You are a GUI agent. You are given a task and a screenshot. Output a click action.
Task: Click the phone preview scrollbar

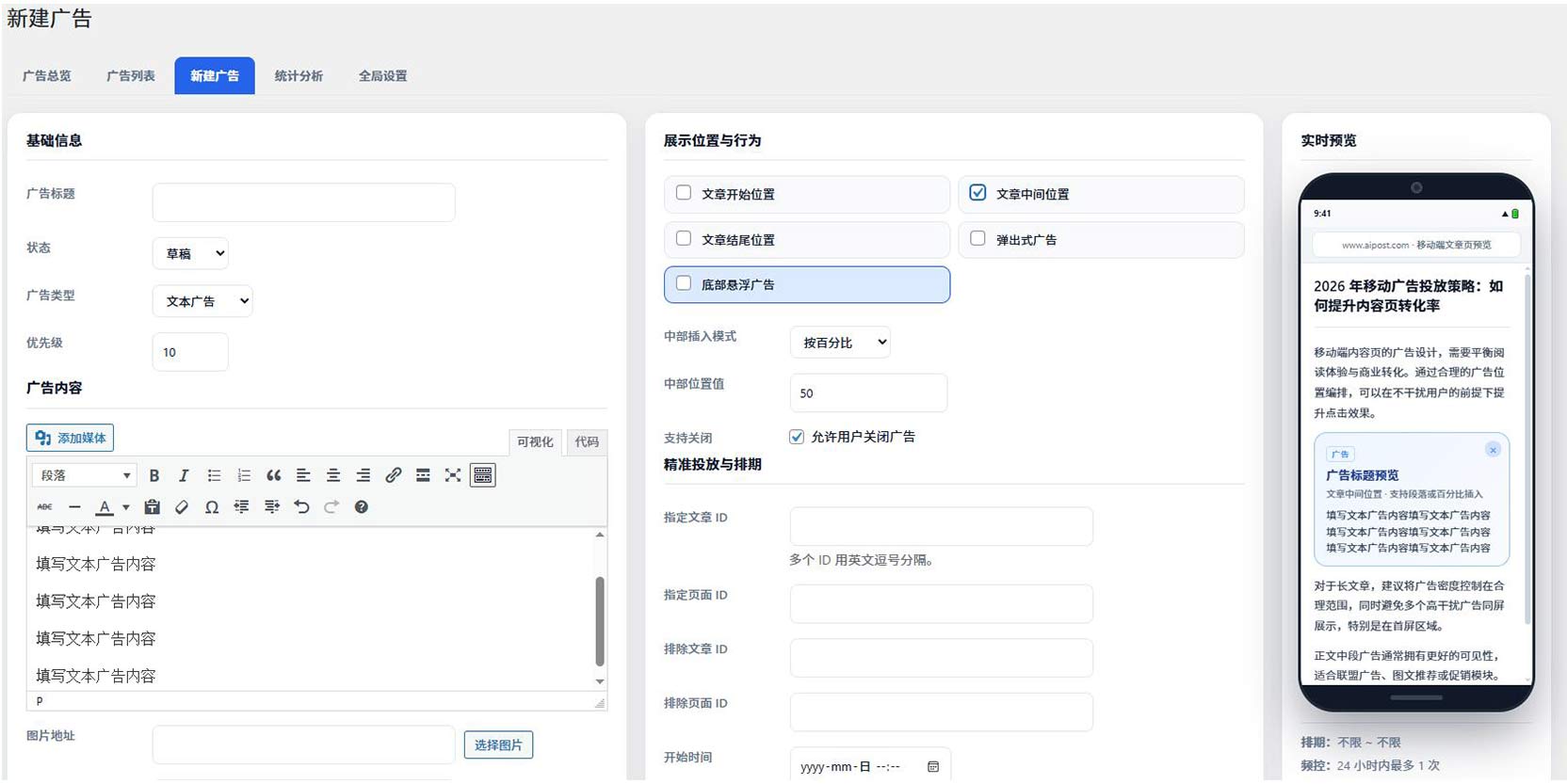point(1527,448)
